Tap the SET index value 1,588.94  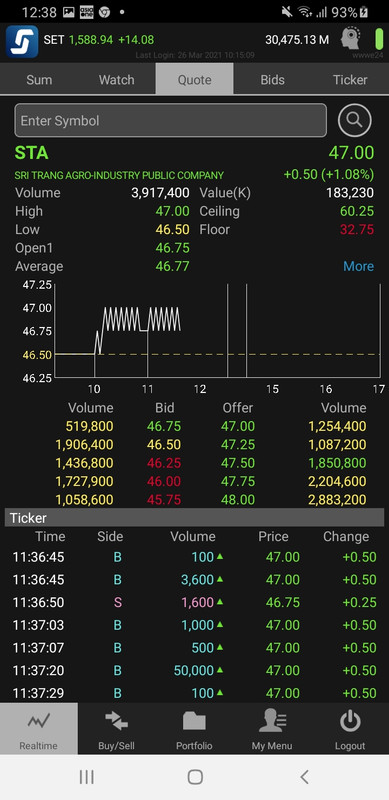pos(91,40)
